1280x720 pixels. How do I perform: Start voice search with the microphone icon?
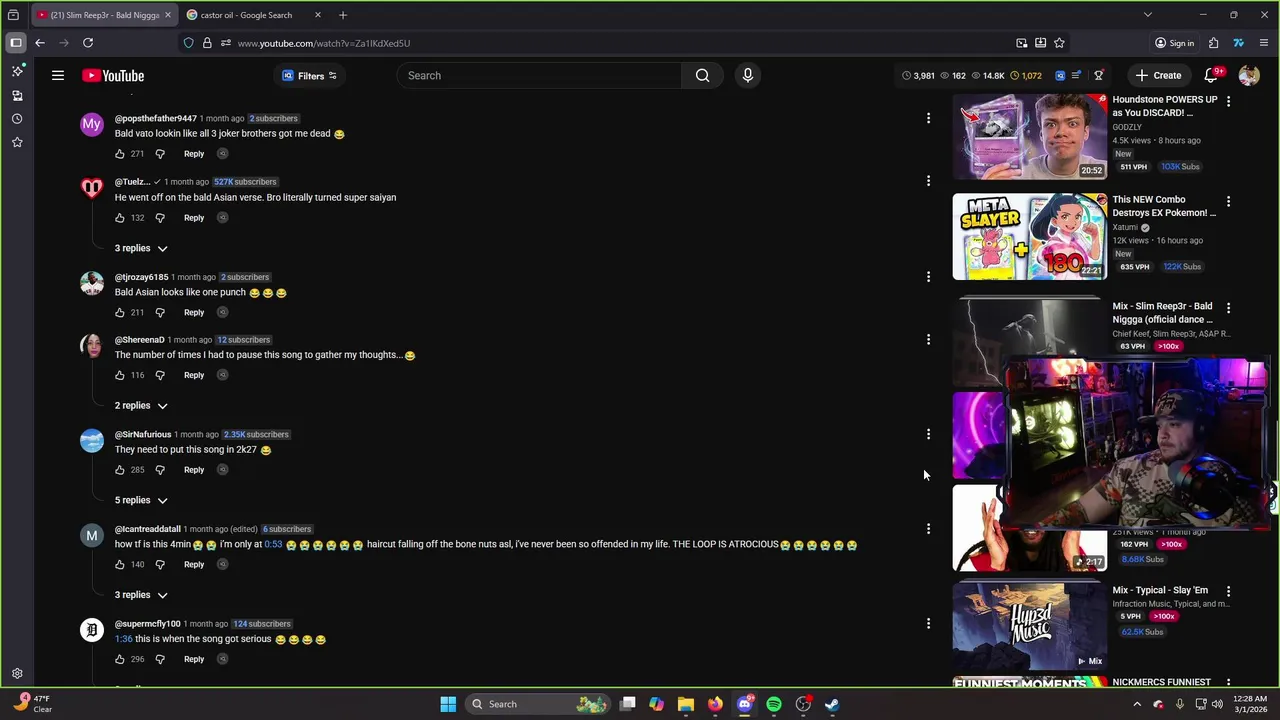[747, 75]
